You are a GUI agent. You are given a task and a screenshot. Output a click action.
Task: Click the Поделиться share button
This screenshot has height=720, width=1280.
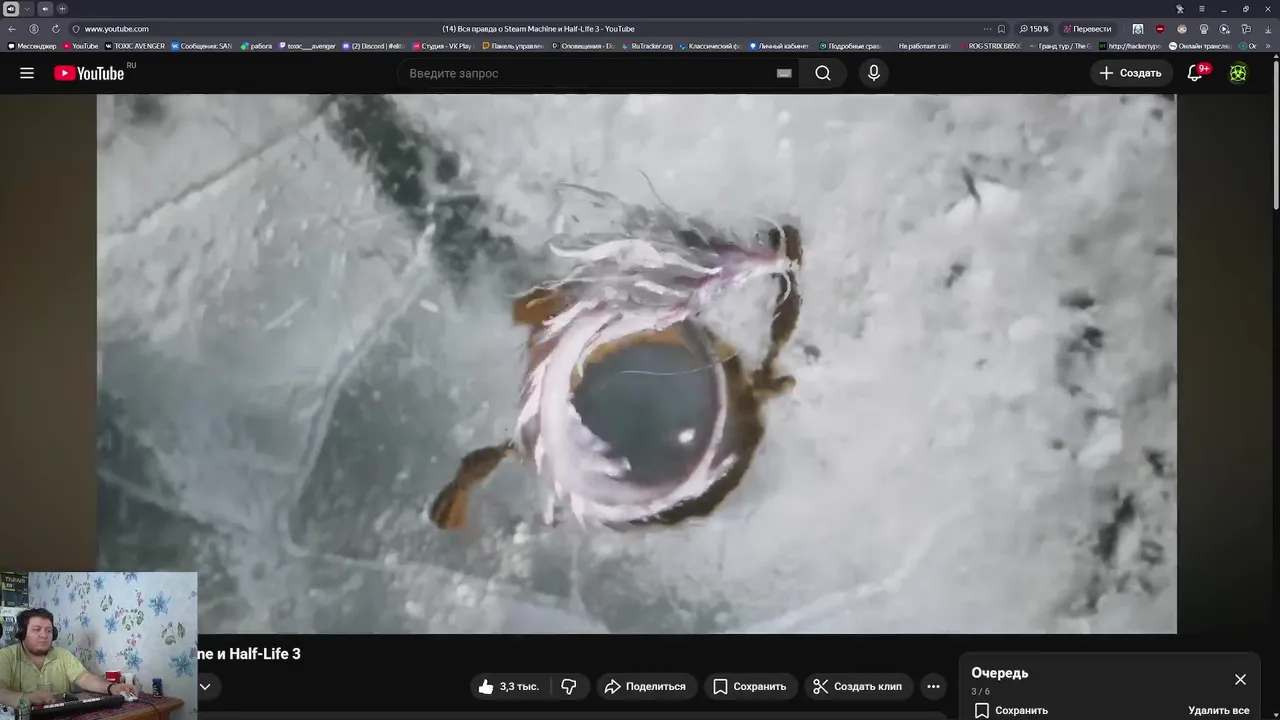click(646, 686)
